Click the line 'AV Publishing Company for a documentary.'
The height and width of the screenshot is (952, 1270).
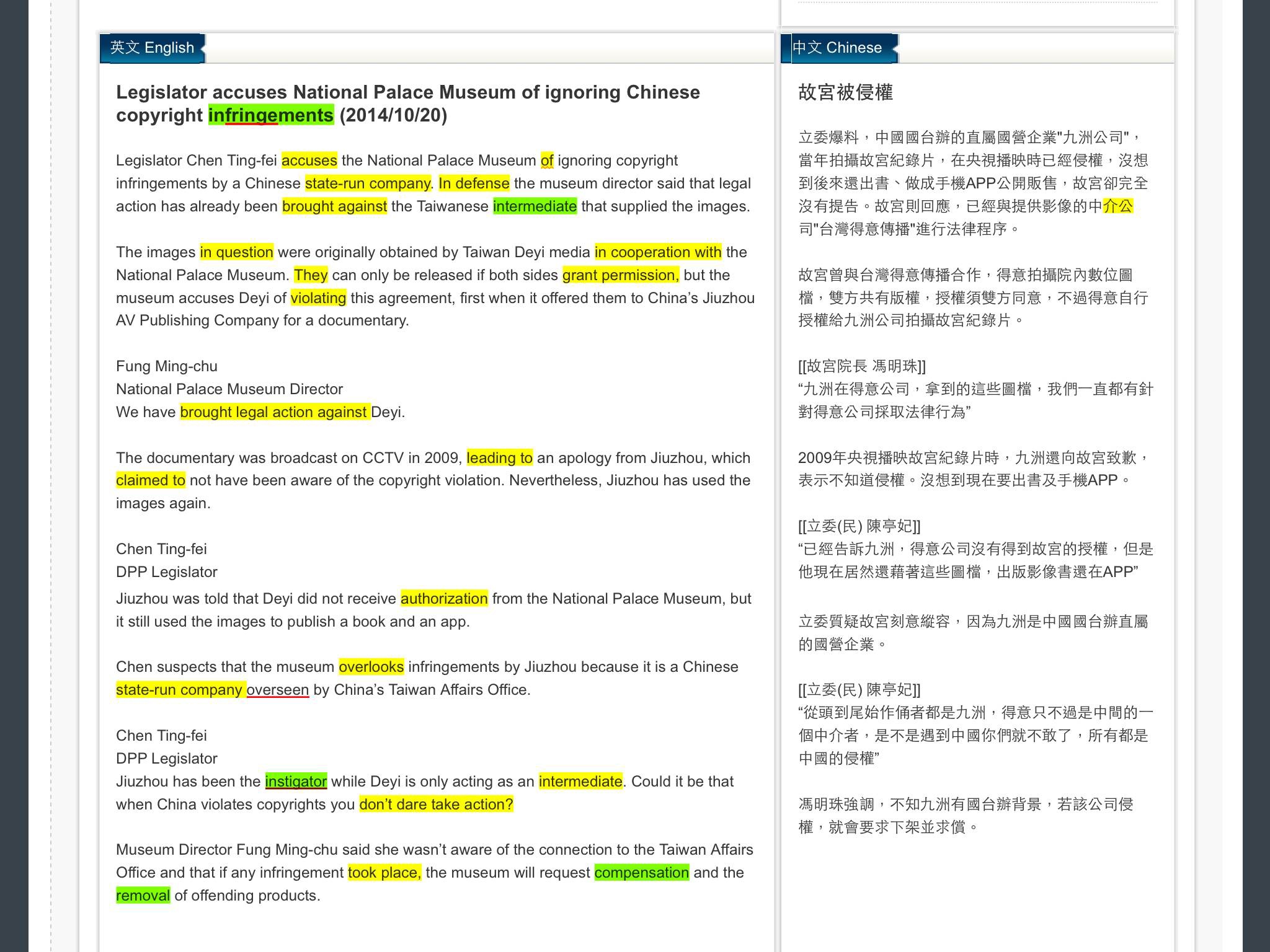coord(262,320)
